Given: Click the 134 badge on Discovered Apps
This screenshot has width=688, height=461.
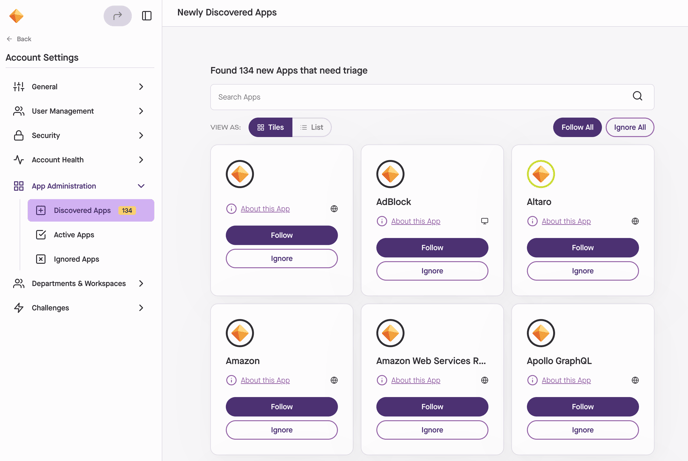Looking at the screenshot, I should click(127, 211).
